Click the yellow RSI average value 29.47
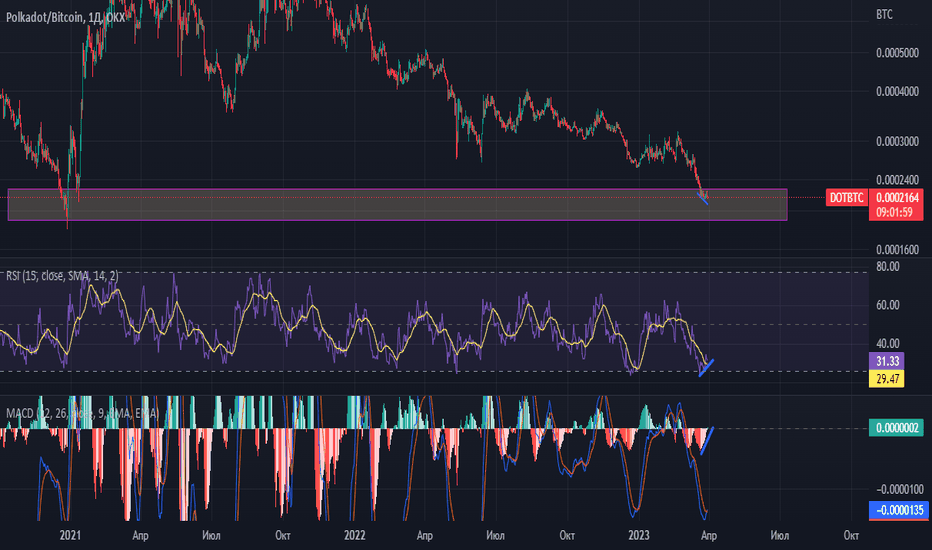Screen dimensions: 932x550 887,379
